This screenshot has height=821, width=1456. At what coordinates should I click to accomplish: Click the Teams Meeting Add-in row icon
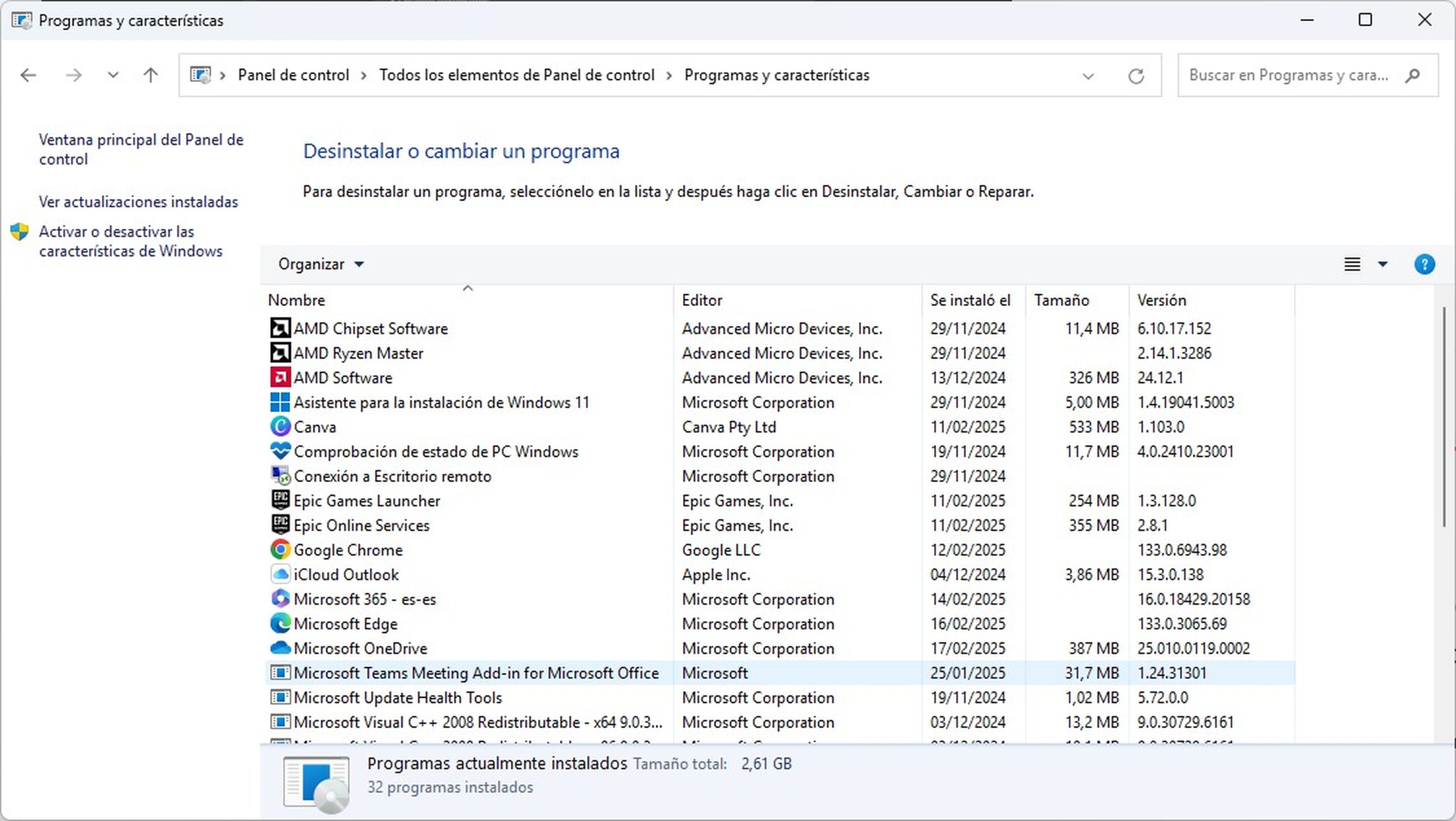(280, 673)
